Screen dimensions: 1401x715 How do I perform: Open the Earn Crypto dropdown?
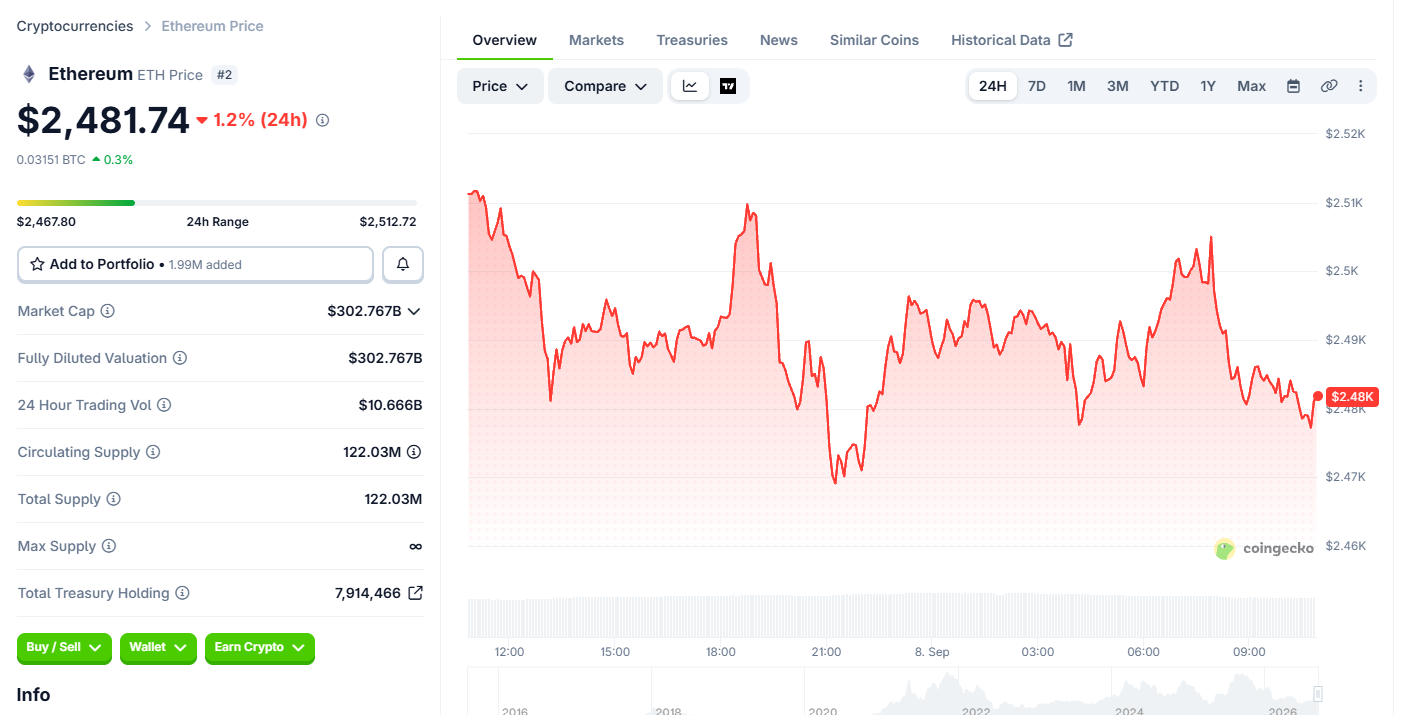tap(260, 647)
